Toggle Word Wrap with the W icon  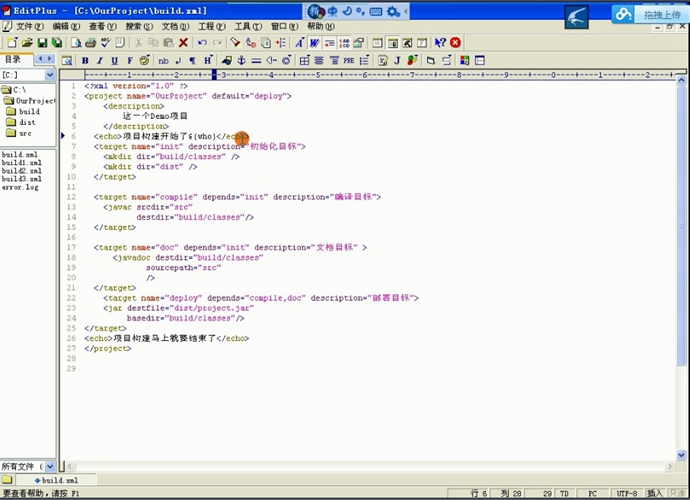314,43
